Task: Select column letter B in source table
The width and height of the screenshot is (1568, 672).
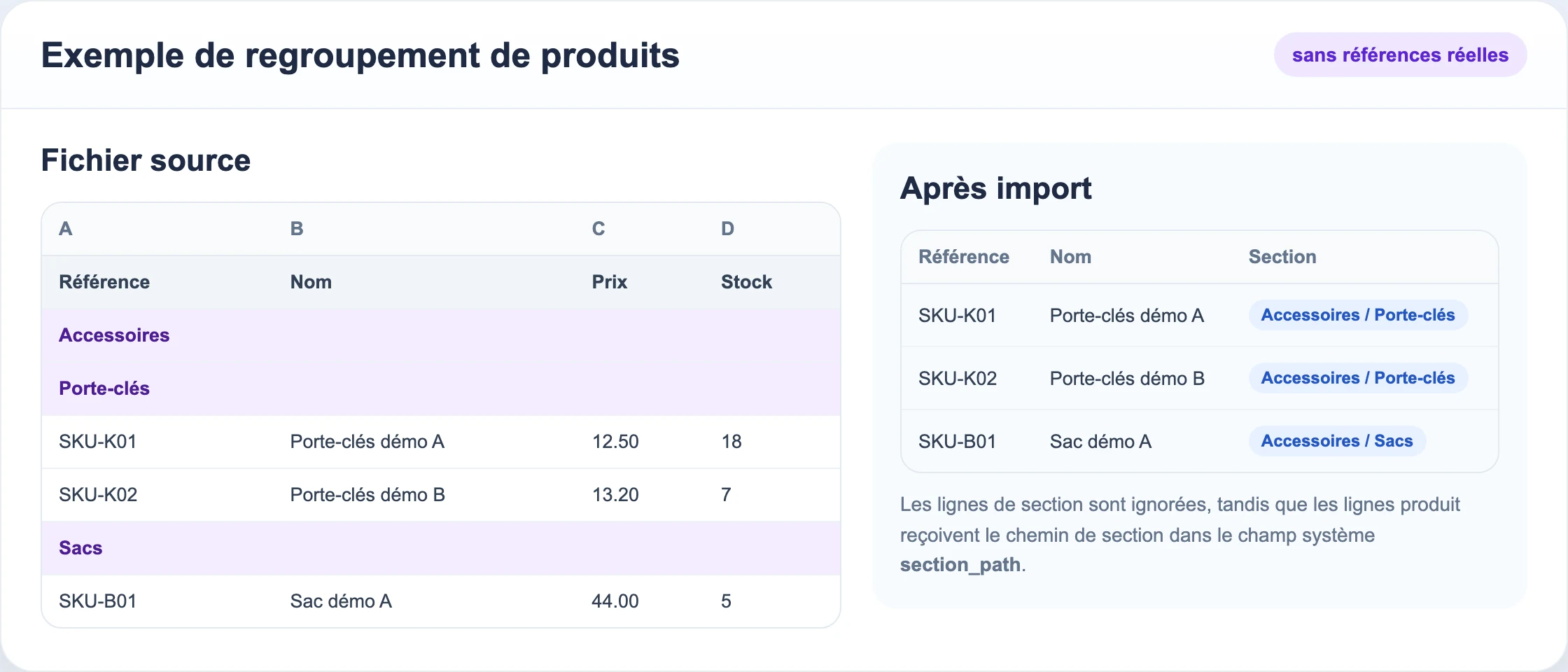Action: (x=297, y=229)
